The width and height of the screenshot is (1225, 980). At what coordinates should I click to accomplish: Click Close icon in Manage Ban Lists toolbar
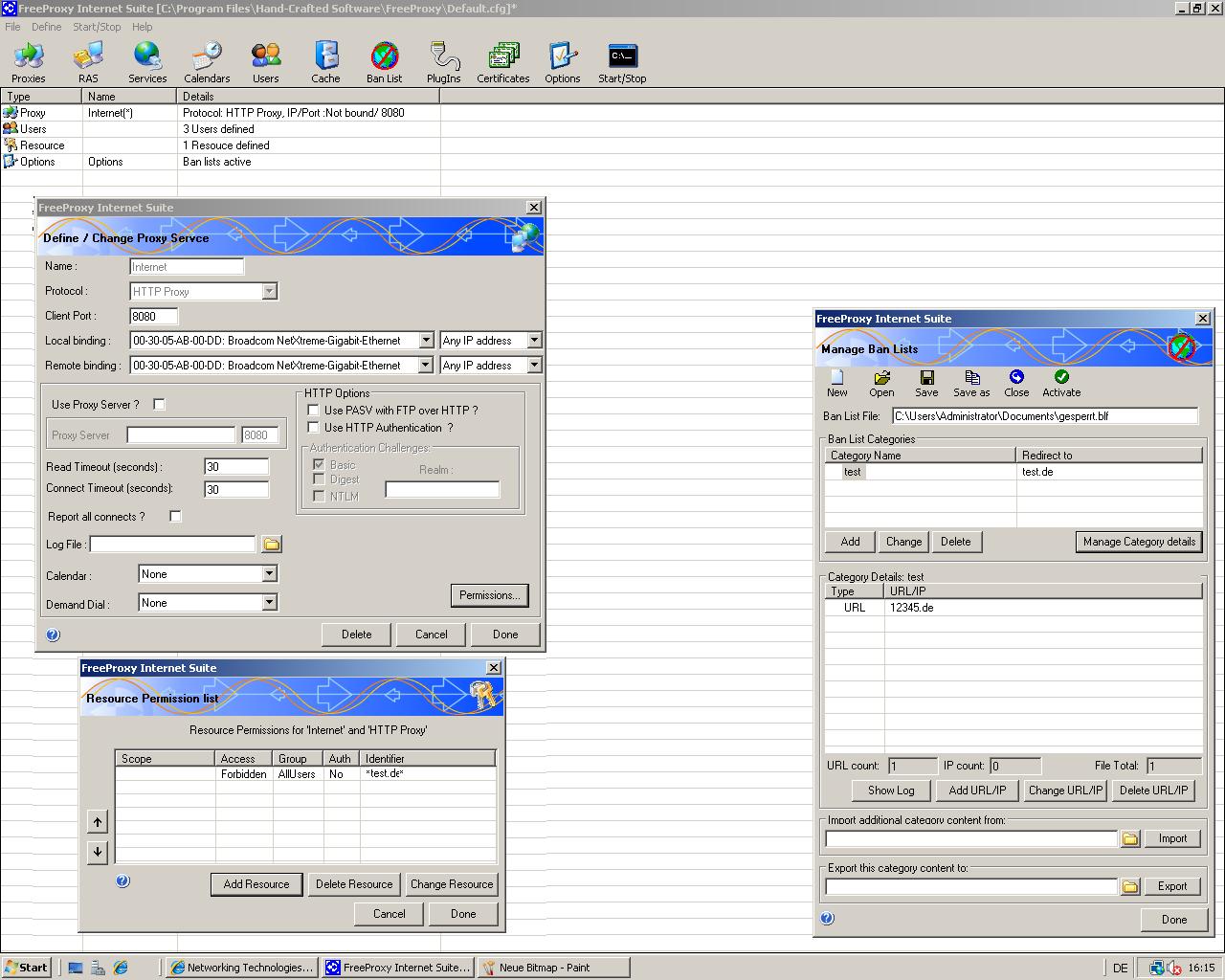click(x=1016, y=384)
